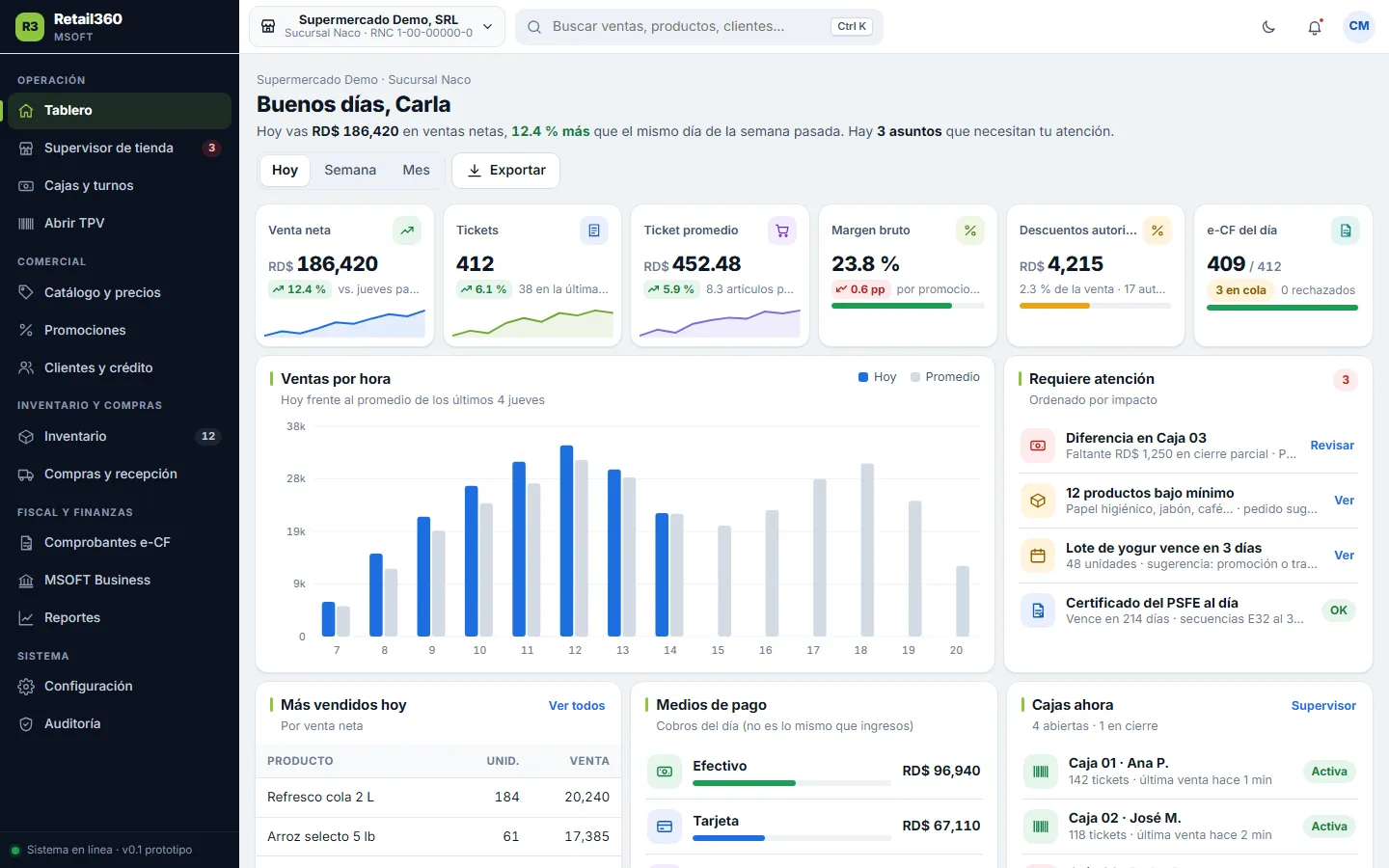Click the e-CF del día document icon
1389x868 pixels.
(1345, 231)
